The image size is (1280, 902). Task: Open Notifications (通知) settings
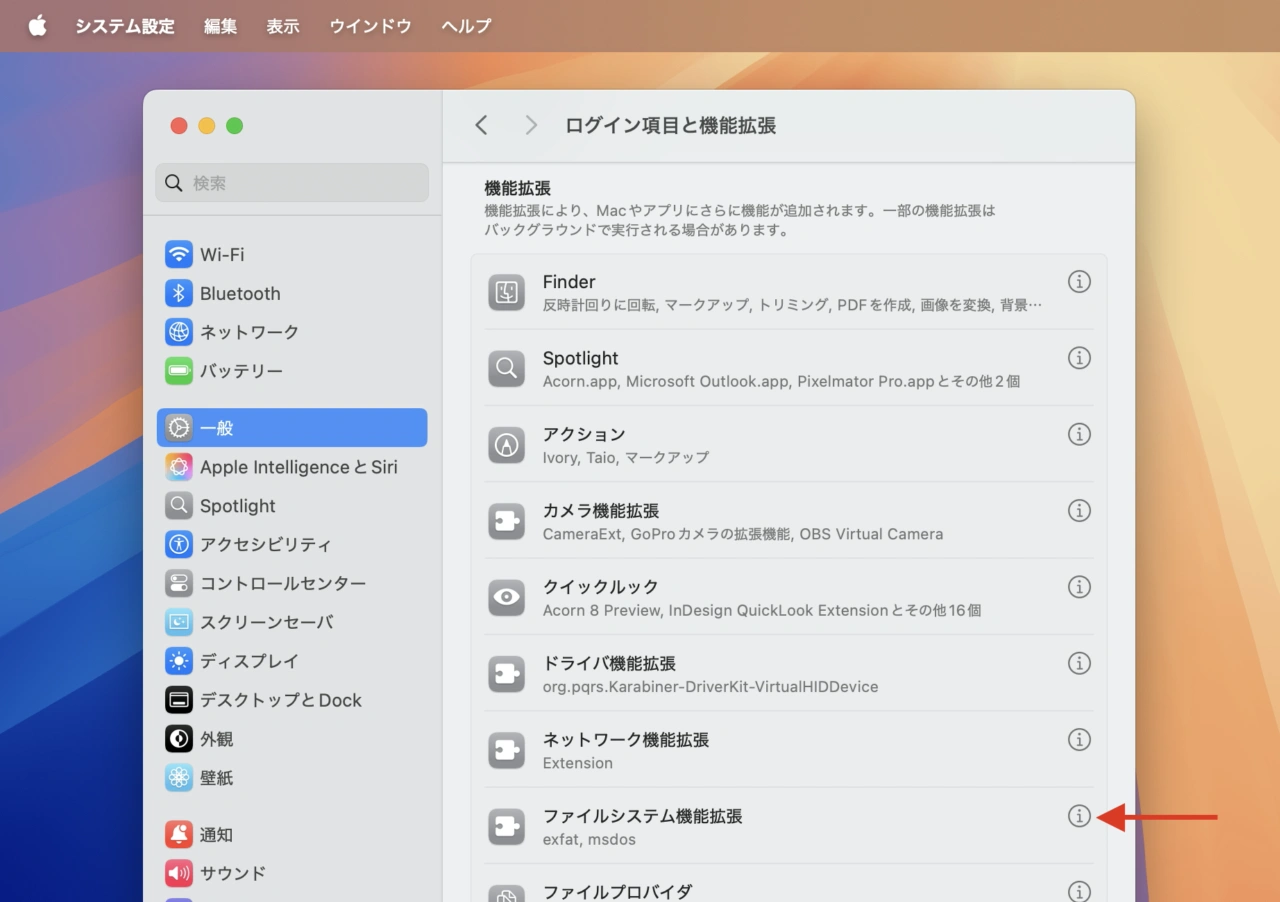pyautogui.click(x=216, y=834)
